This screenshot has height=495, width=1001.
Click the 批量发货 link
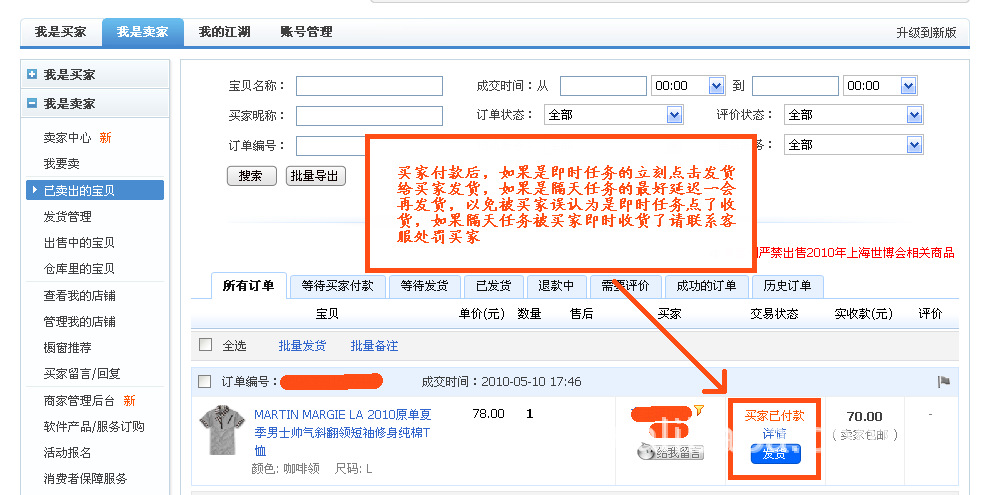(x=302, y=346)
